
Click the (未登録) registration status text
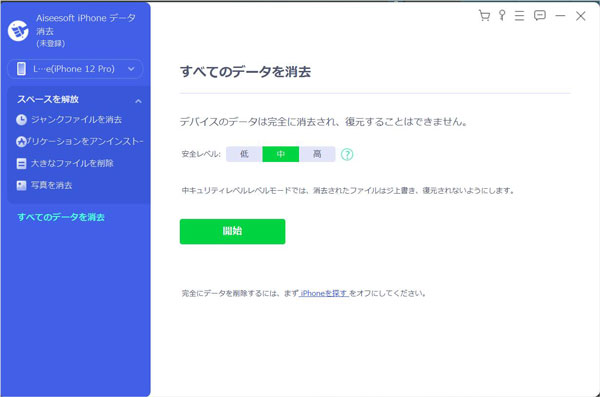[51, 44]
